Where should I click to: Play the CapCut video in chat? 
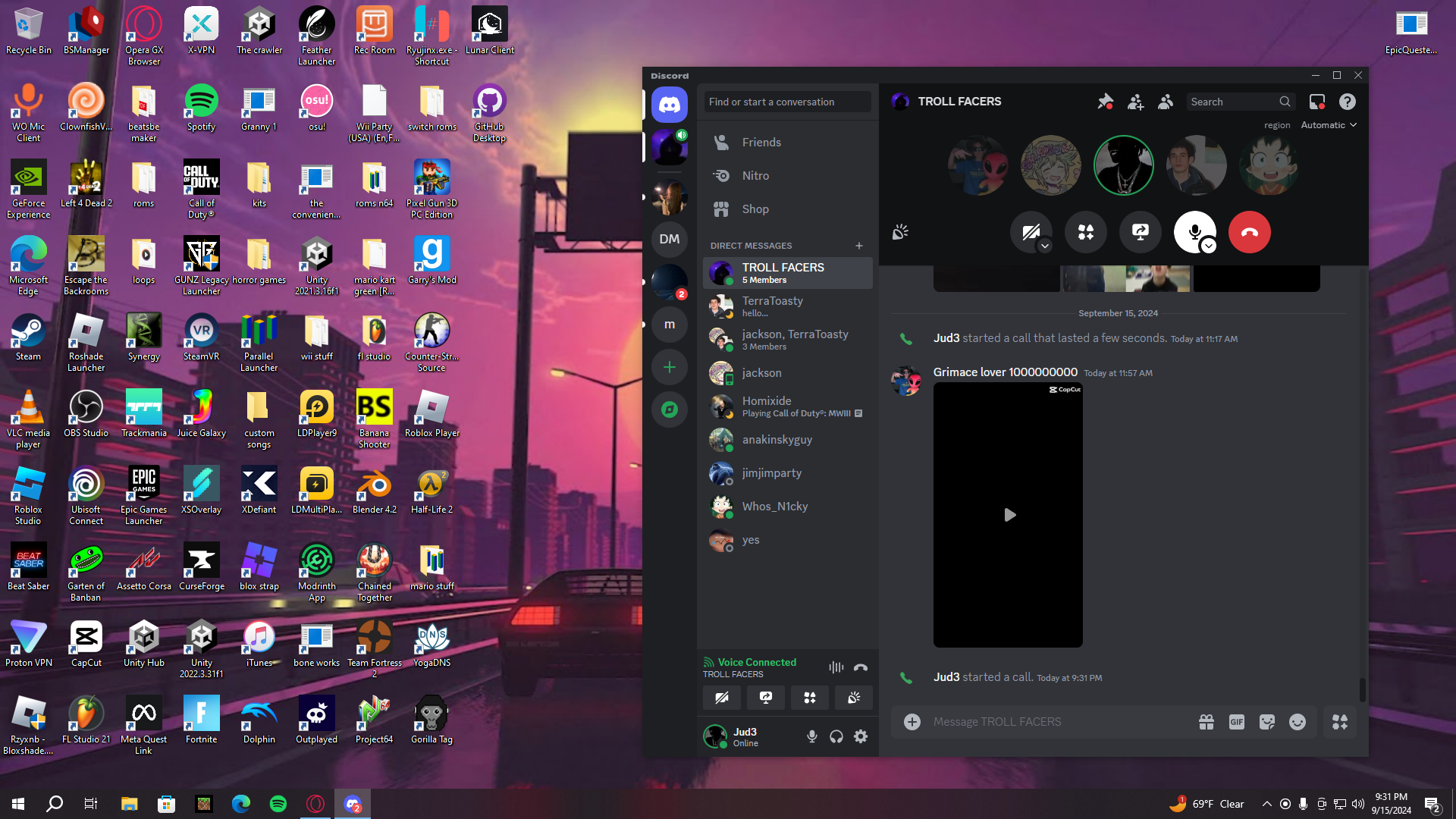[x=1009, y=515]
